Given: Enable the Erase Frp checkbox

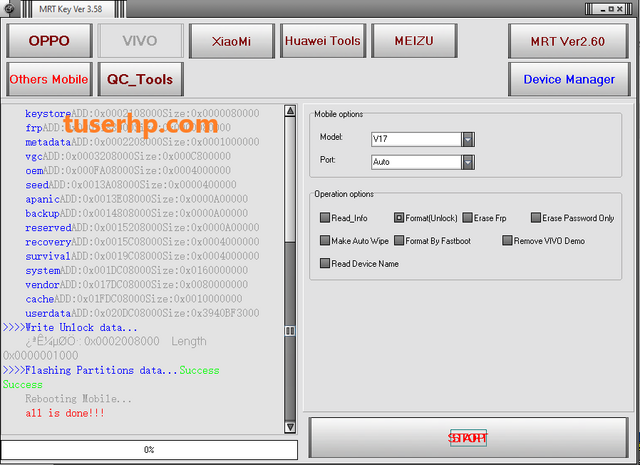Looking at the screenshot, I should (467, 218).
